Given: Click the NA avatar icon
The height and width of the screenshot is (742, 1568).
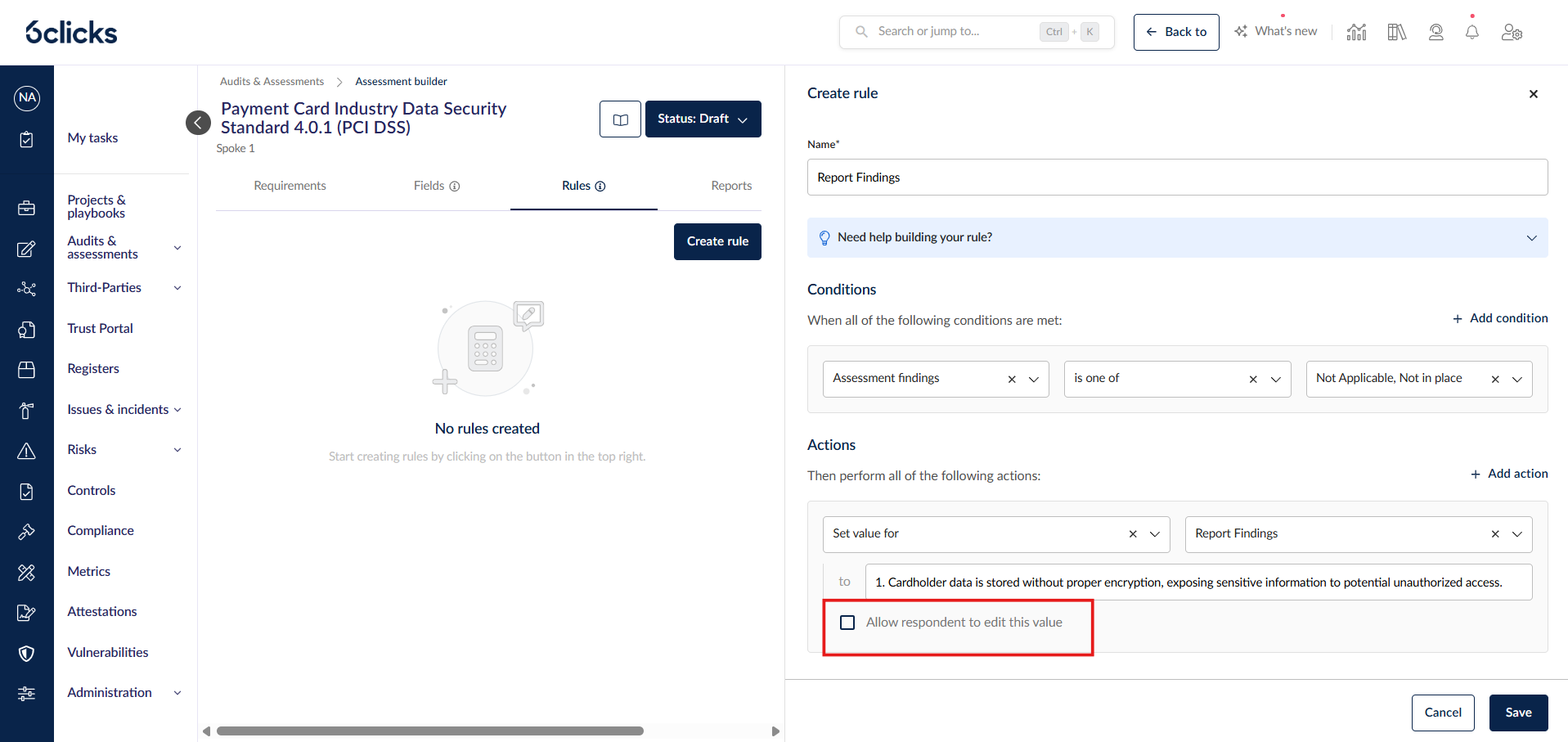Looking at the screenshot, I should (27, 97).
